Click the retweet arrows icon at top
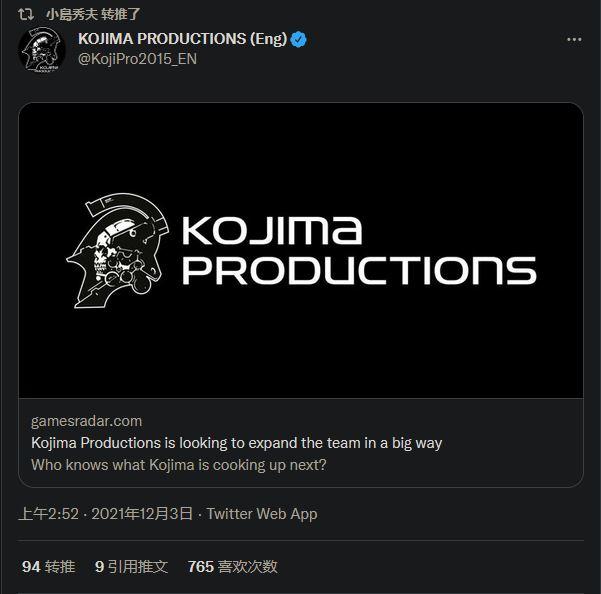Image resolution: width=601 pixels, height=594 pixels. coord(26,15)
